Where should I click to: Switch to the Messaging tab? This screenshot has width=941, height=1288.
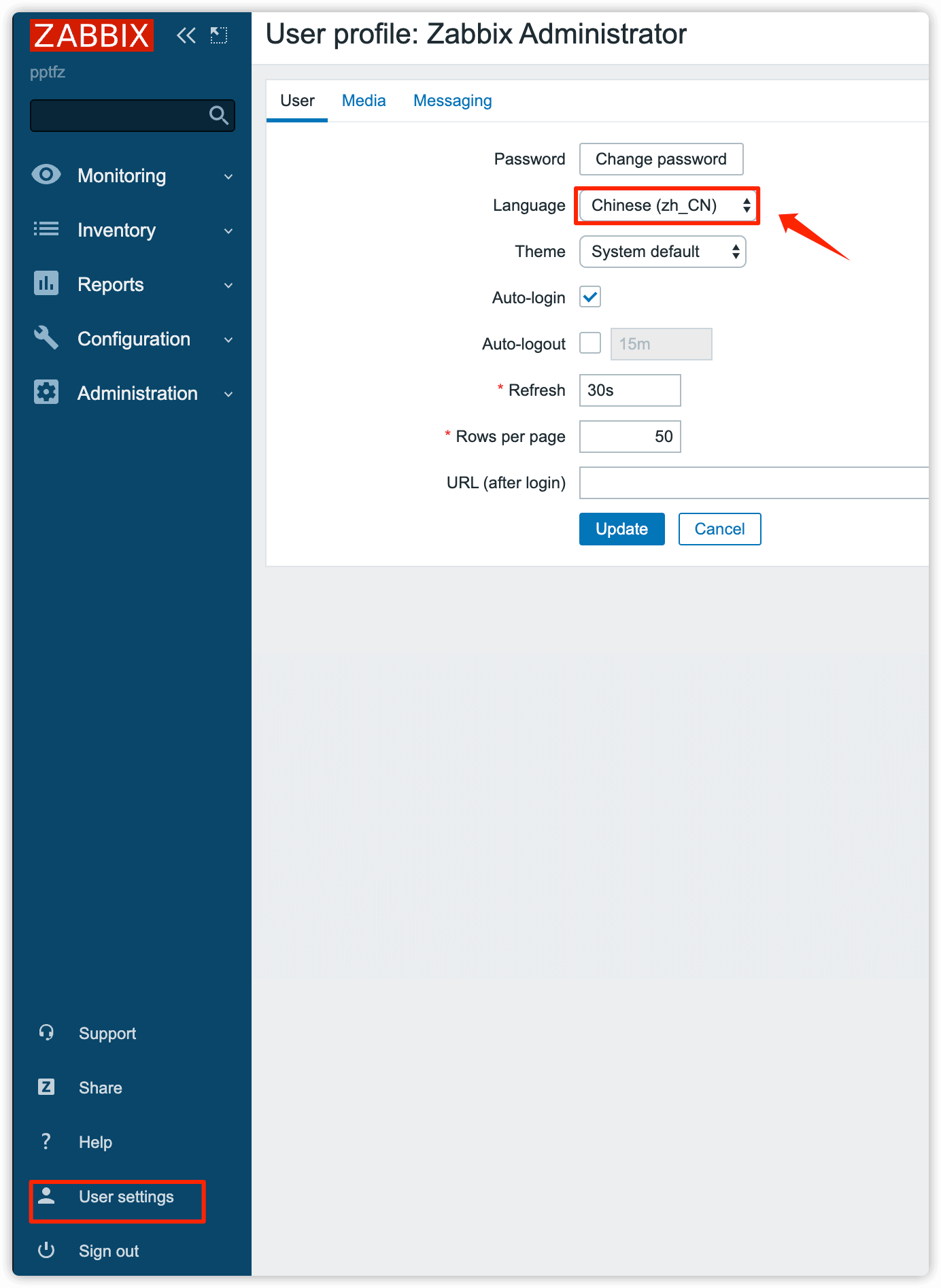tap(453, 101)
